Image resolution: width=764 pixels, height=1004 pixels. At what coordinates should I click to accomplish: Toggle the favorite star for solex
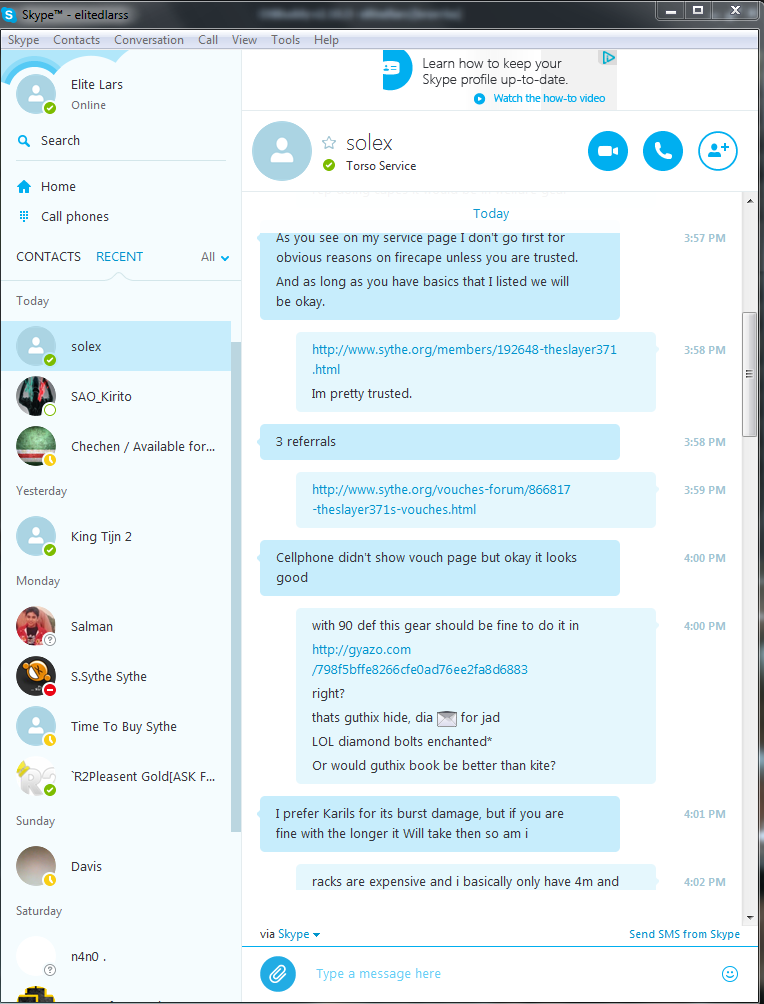pos(329,142)
